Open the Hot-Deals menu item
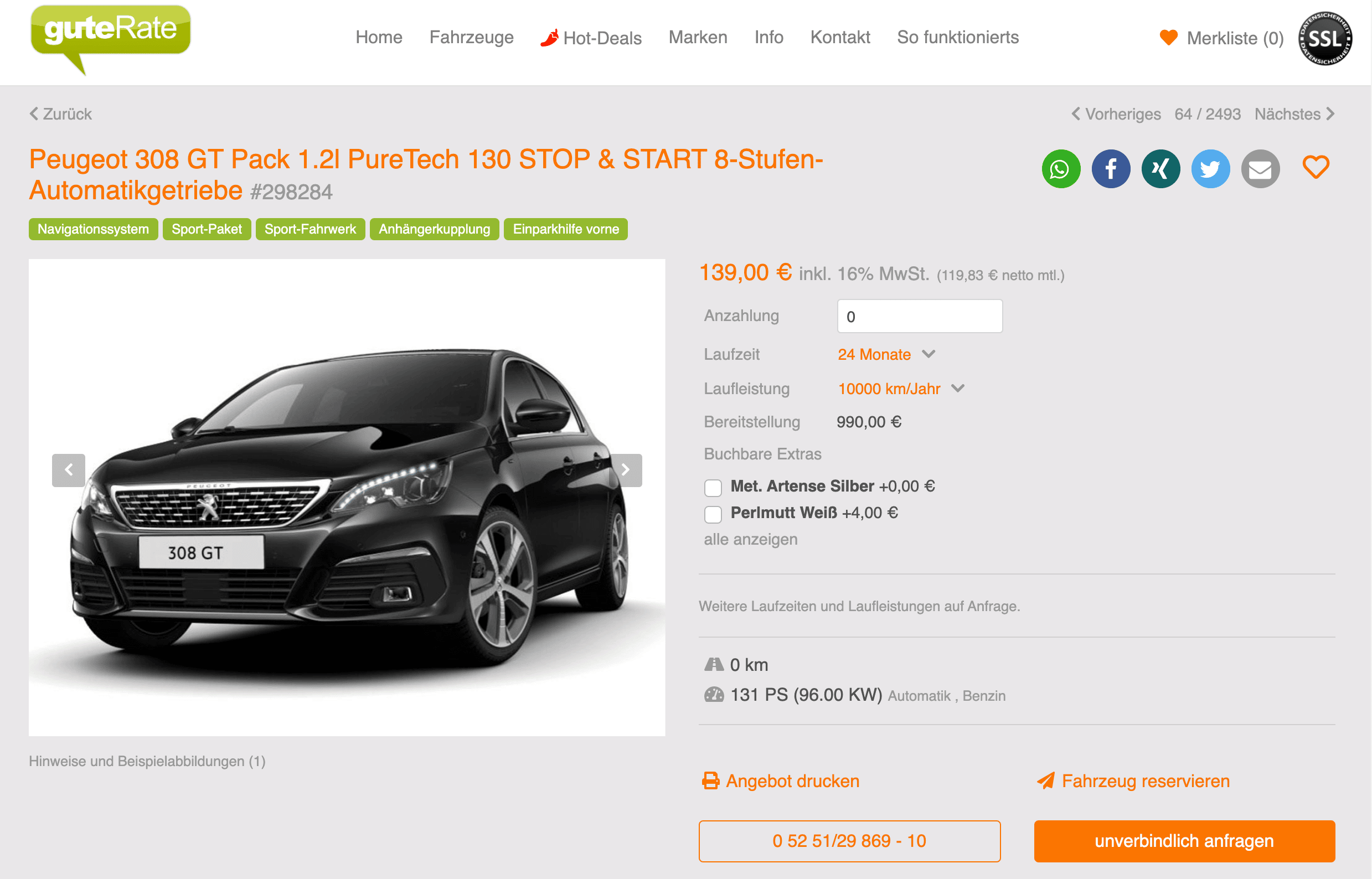 (x=591, y=38)
